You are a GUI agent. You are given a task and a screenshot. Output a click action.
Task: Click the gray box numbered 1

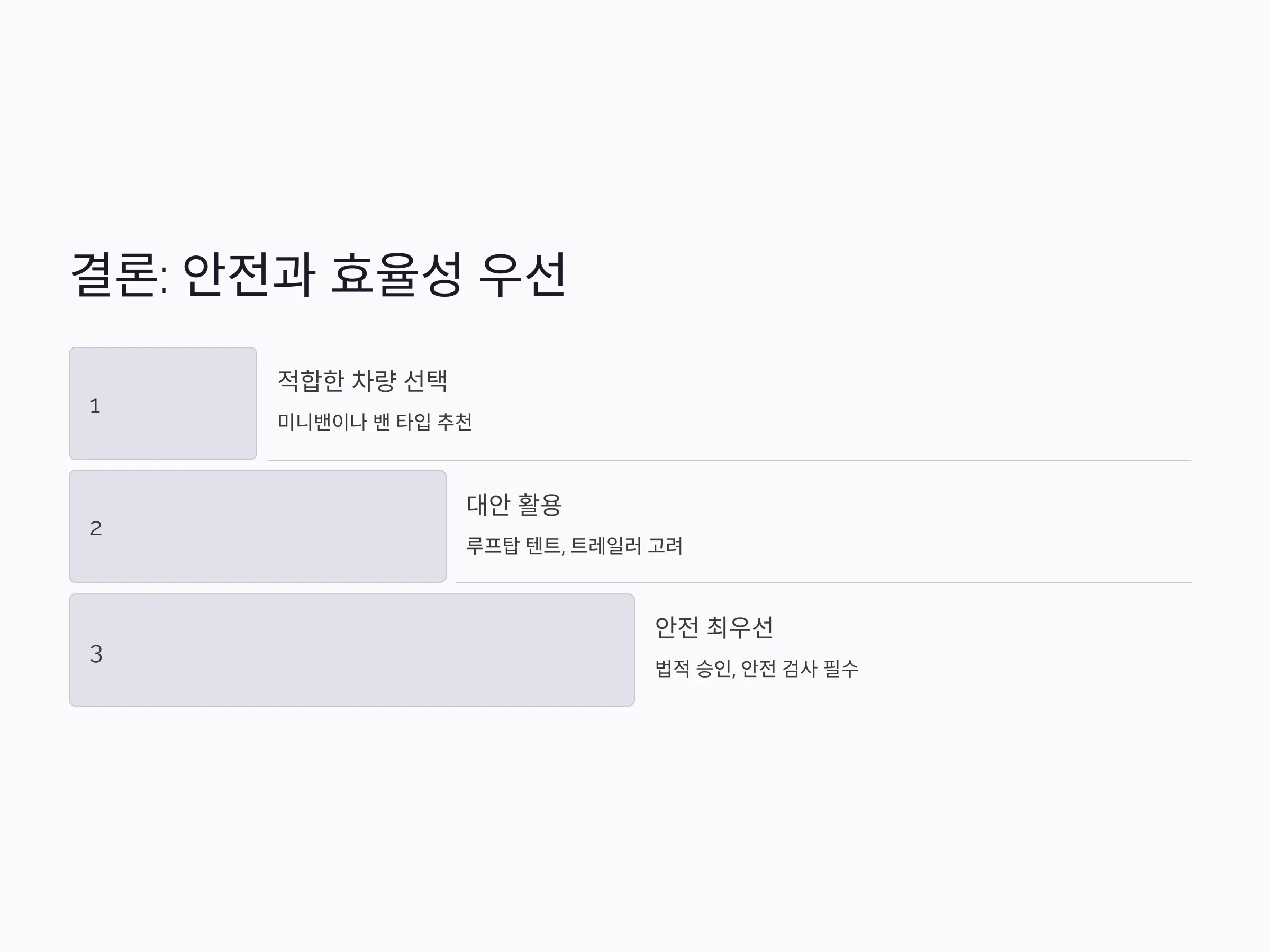[163, 404]
